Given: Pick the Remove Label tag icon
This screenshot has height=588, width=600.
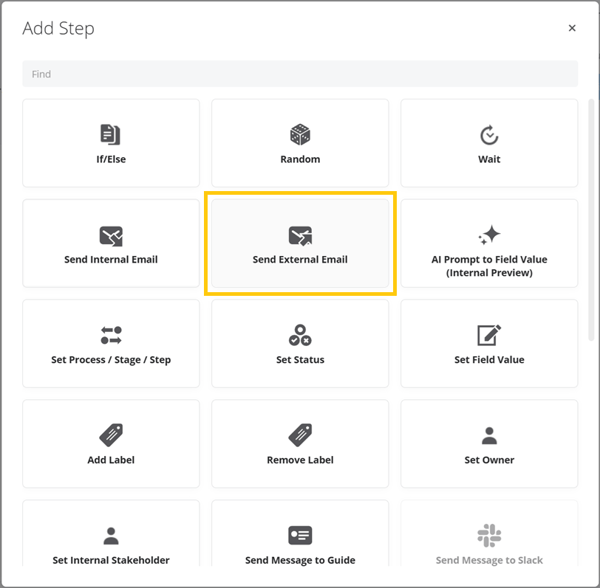Looking at the screenshot, I should 300,435.
